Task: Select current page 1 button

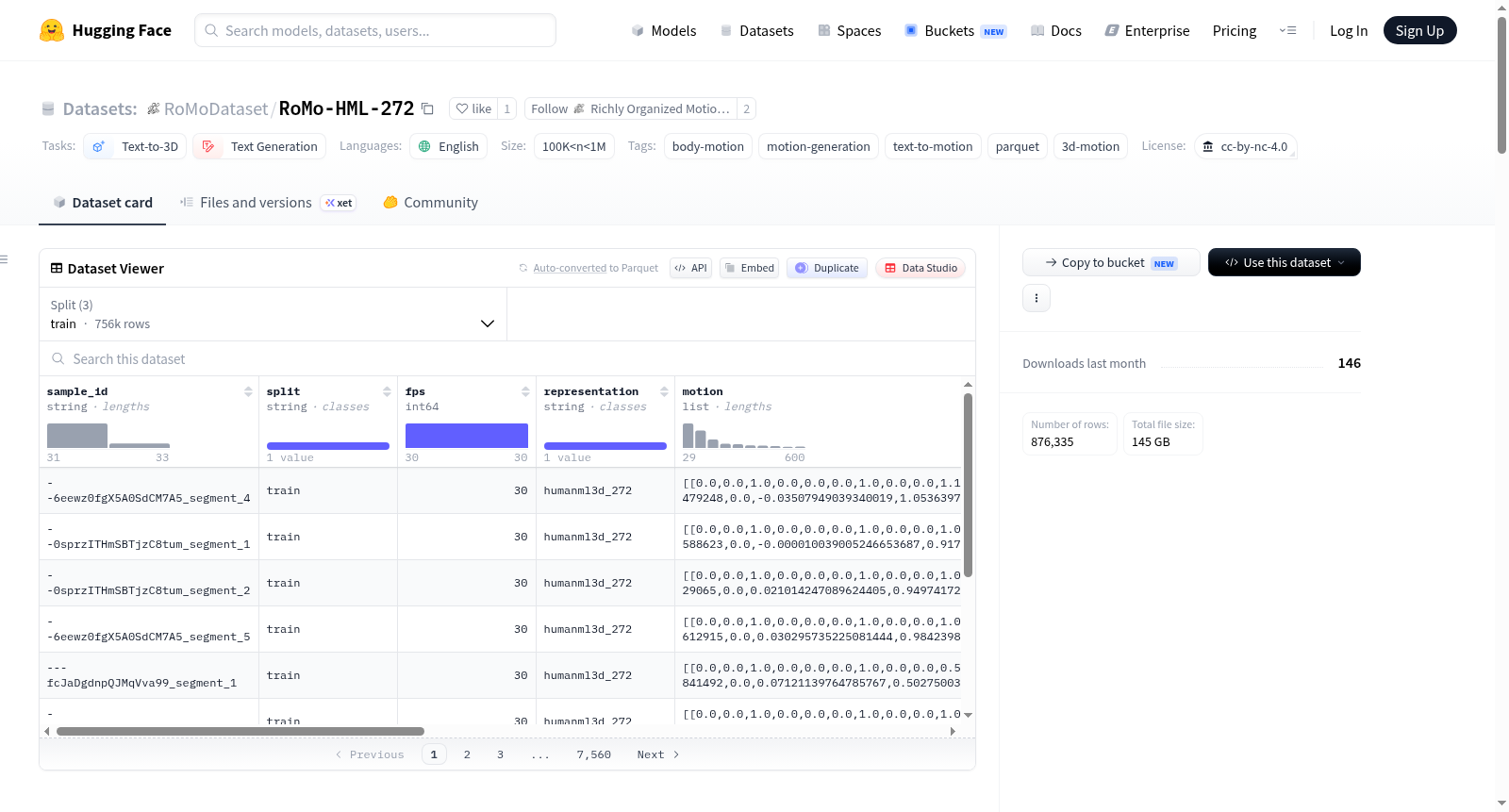Action: click(x=434, y=754)
